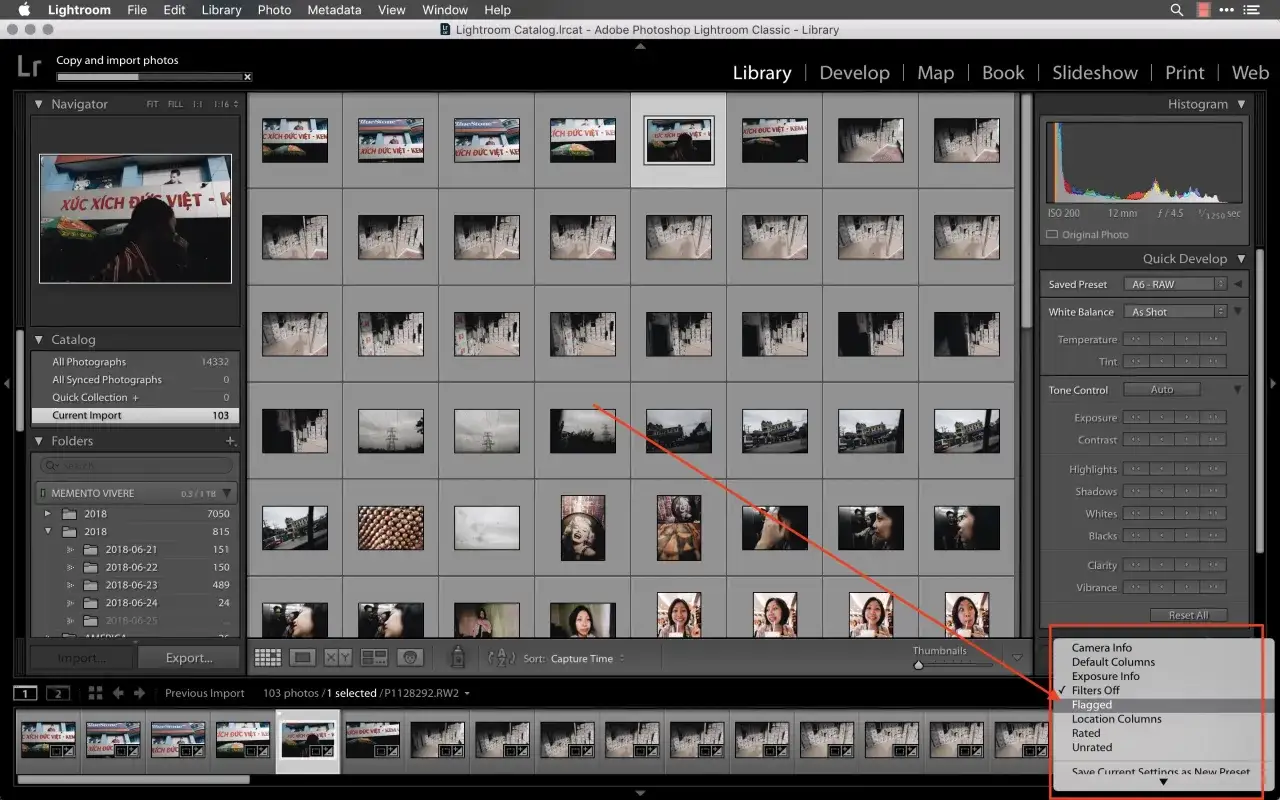This screenshot has height=800, width=1280.
Task: Enable the Original Photo checkbox
Action: [x=1052, y=234]
